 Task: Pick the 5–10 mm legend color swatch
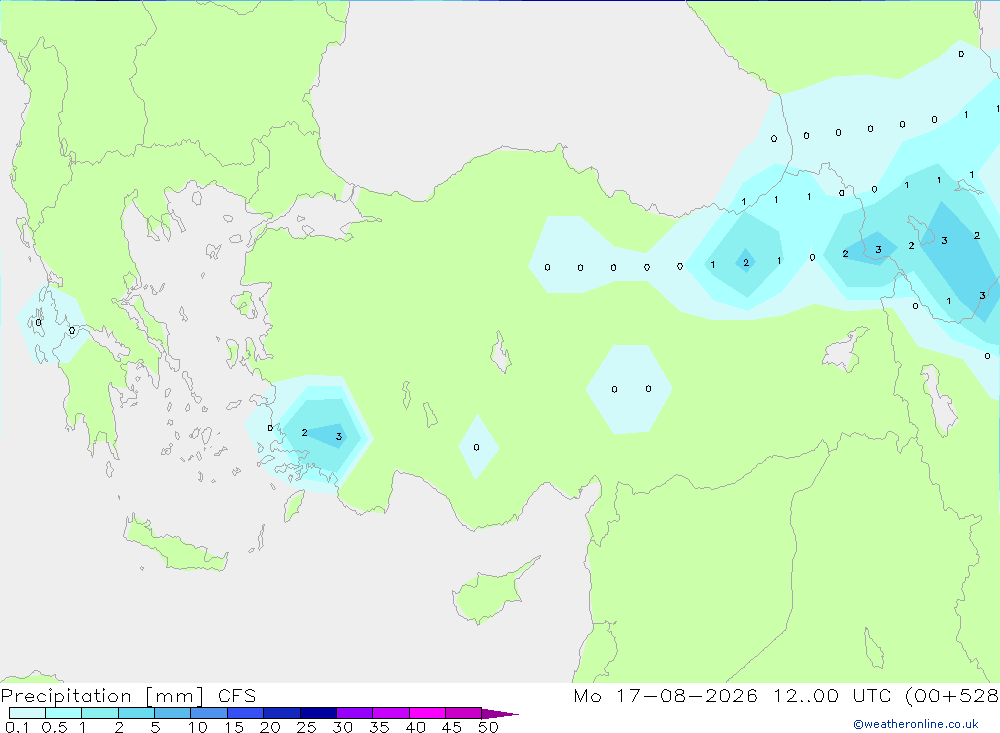[173, 713]
